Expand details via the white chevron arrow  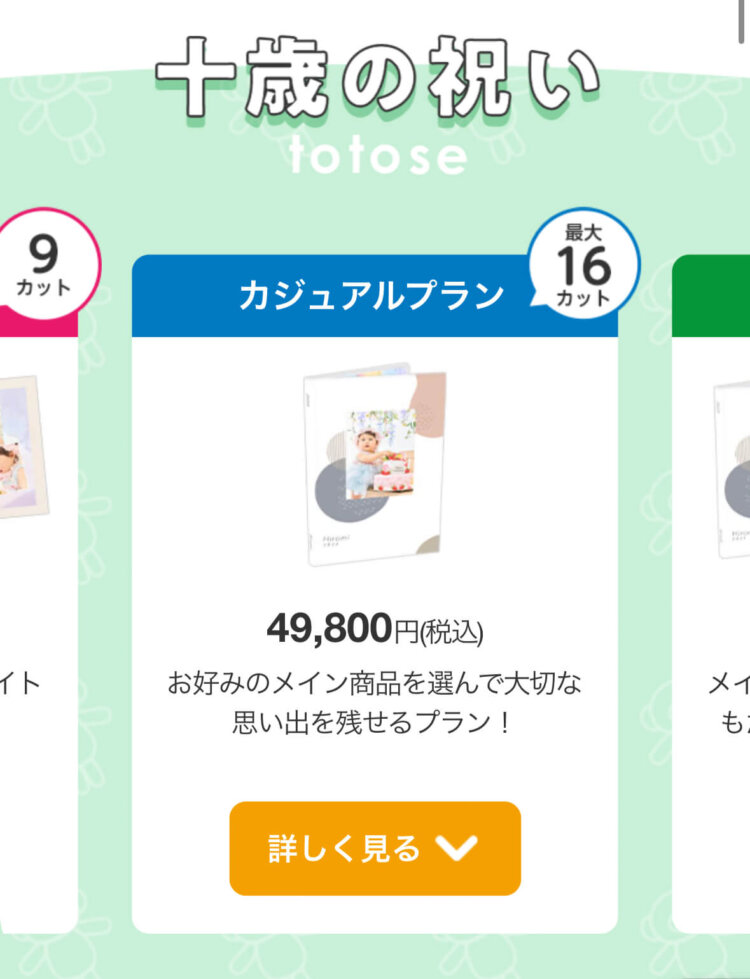(456, 848)
